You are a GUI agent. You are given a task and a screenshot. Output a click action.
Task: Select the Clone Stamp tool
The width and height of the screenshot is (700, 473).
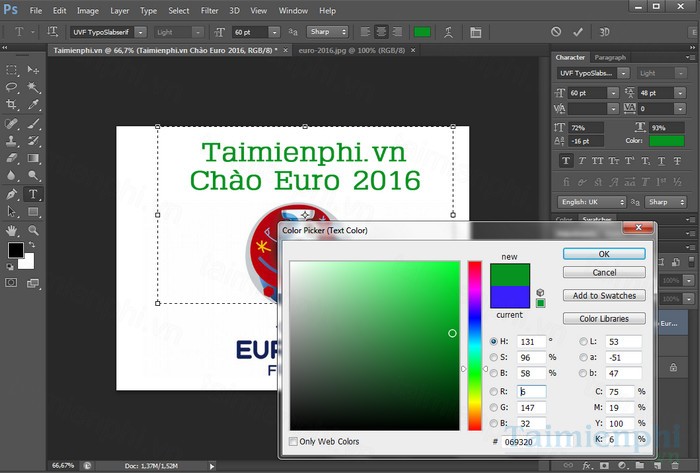[x=12, y=141]
